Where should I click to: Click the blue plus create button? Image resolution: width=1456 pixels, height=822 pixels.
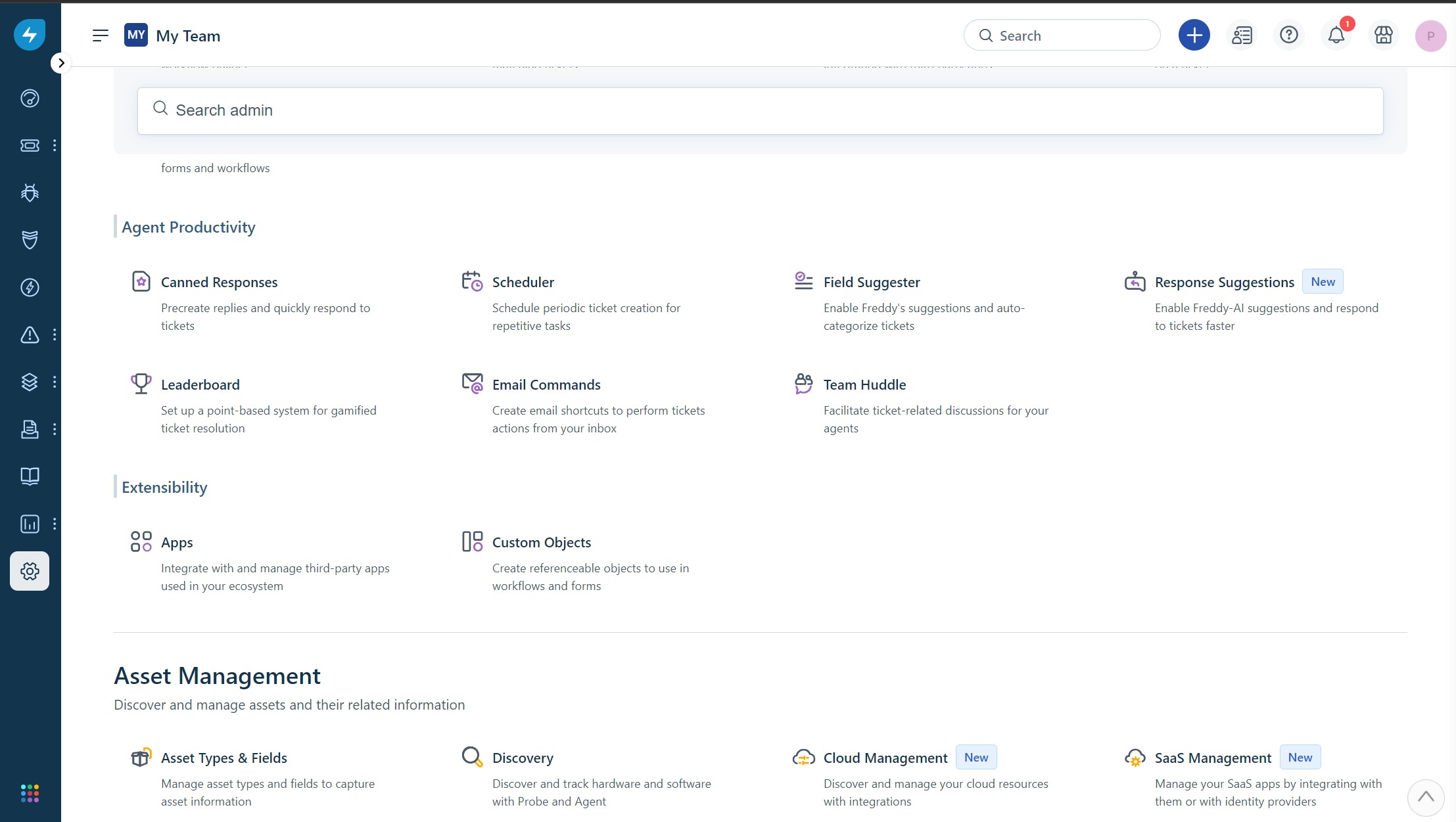click(1194, 35)
